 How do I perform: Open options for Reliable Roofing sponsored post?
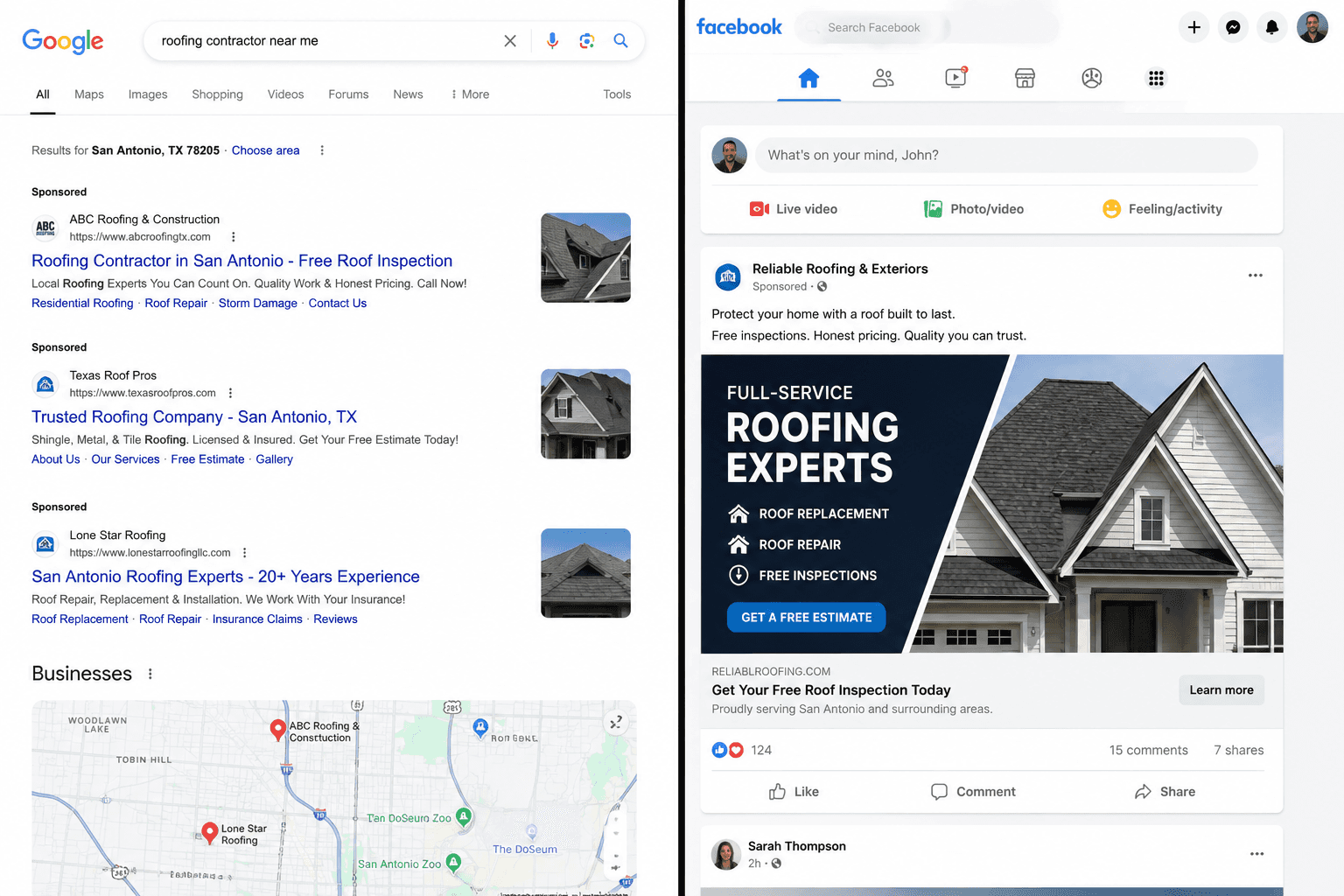point(1255,276)
